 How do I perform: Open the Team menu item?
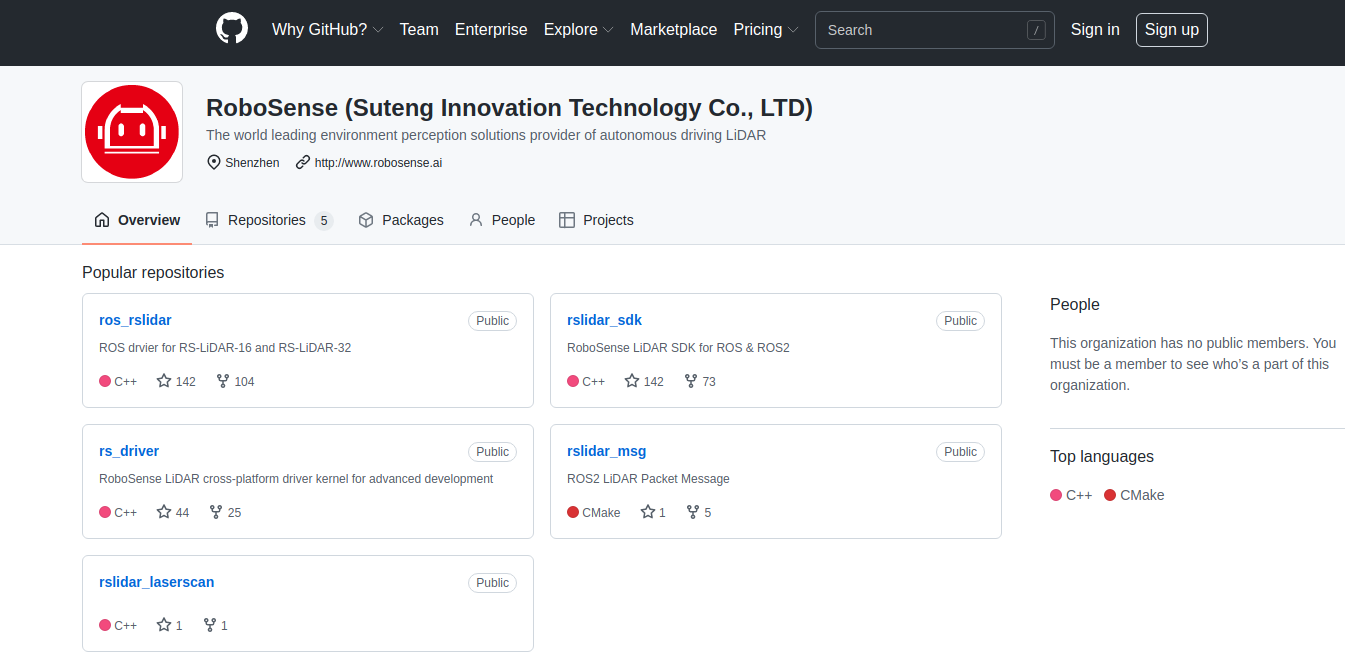419,30
